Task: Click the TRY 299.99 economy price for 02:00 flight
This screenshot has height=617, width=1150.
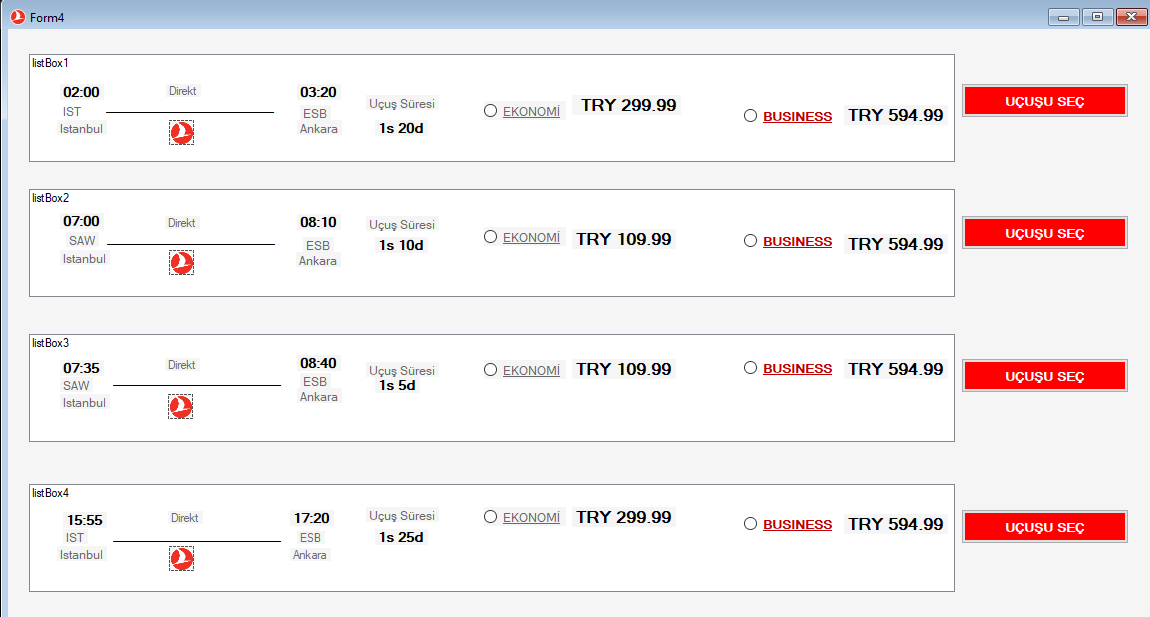Action: click(x=626, y=105)
